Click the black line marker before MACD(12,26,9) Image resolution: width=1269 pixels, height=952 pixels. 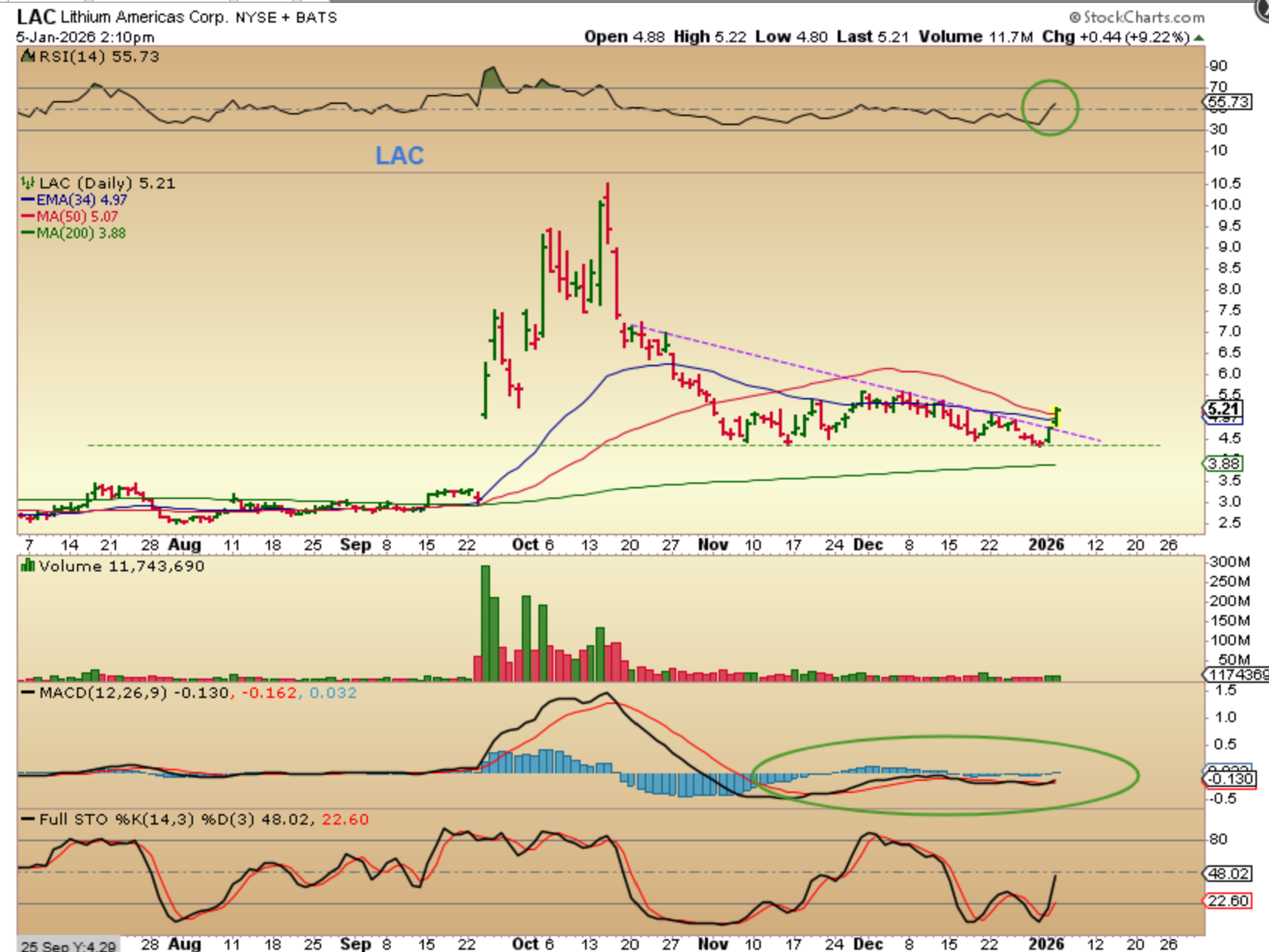(28, 693)
